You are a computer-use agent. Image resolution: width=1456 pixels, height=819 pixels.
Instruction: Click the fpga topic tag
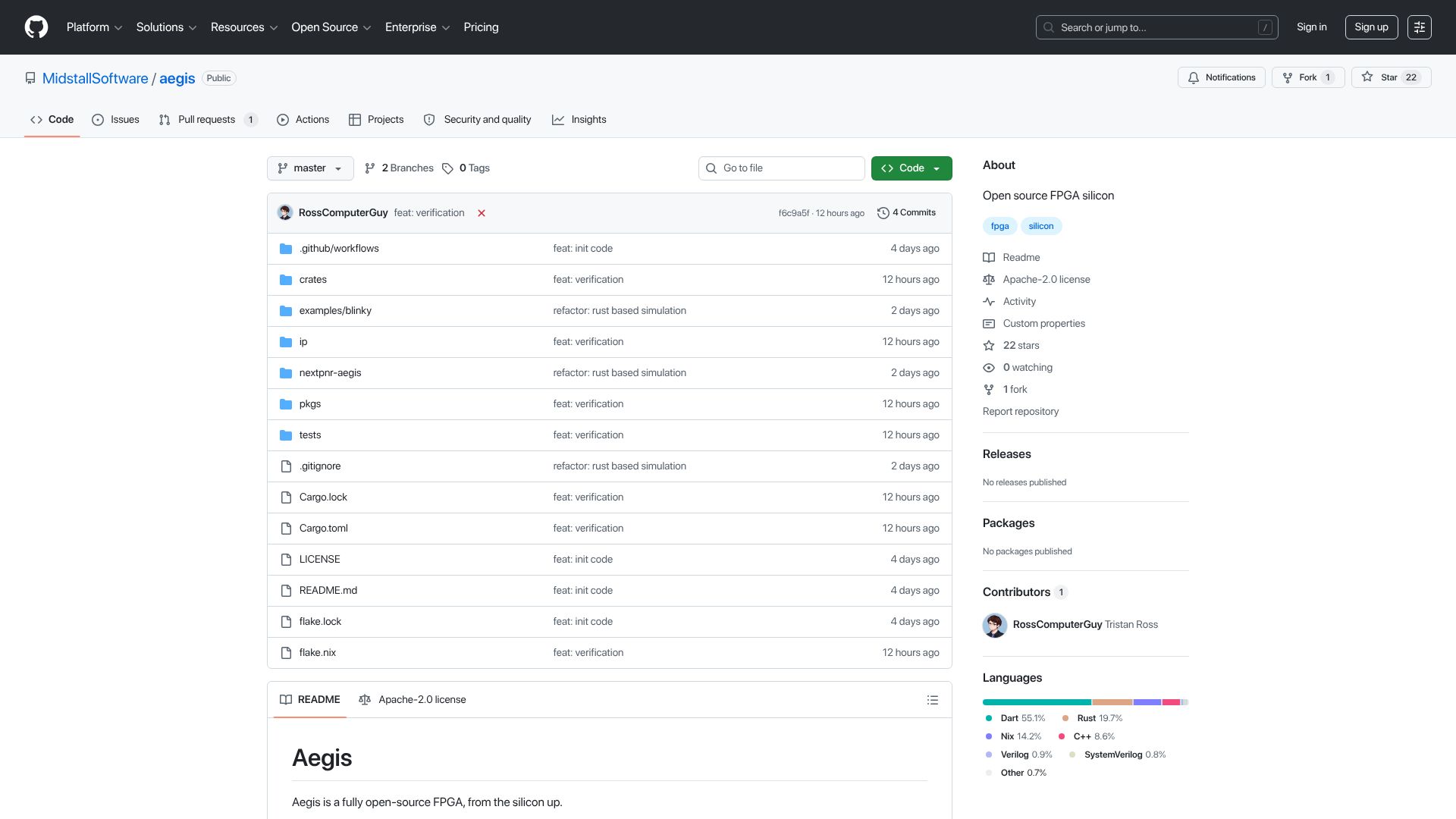(999, 226)
